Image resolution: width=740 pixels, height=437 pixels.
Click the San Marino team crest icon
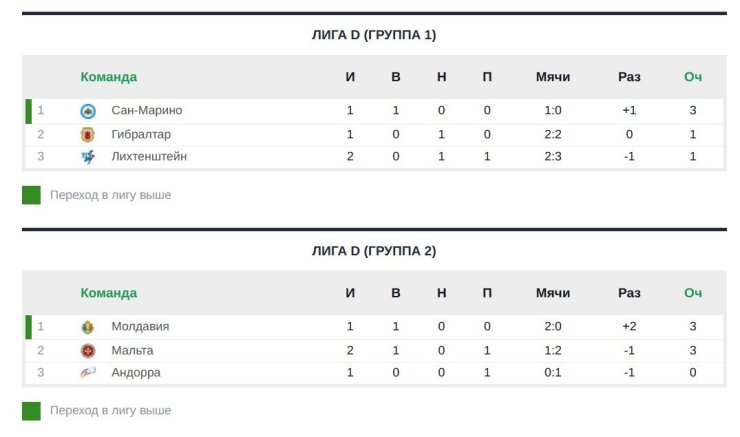pos(88,111)
